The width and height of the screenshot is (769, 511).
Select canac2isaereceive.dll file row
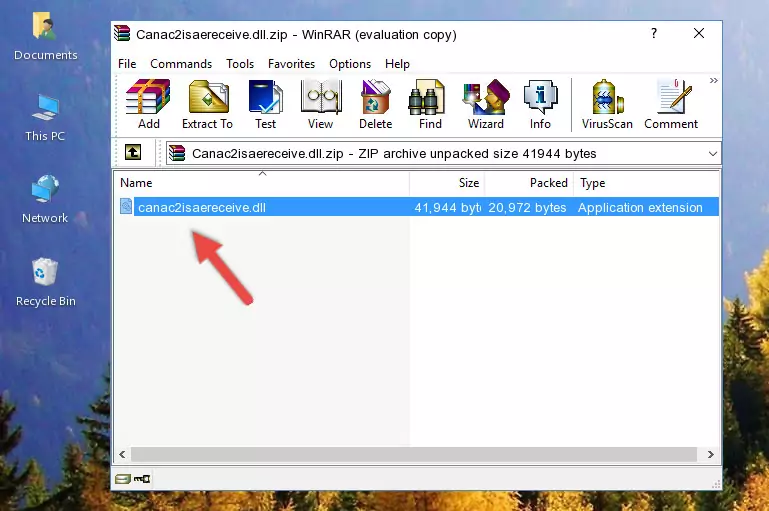point(417,207)
